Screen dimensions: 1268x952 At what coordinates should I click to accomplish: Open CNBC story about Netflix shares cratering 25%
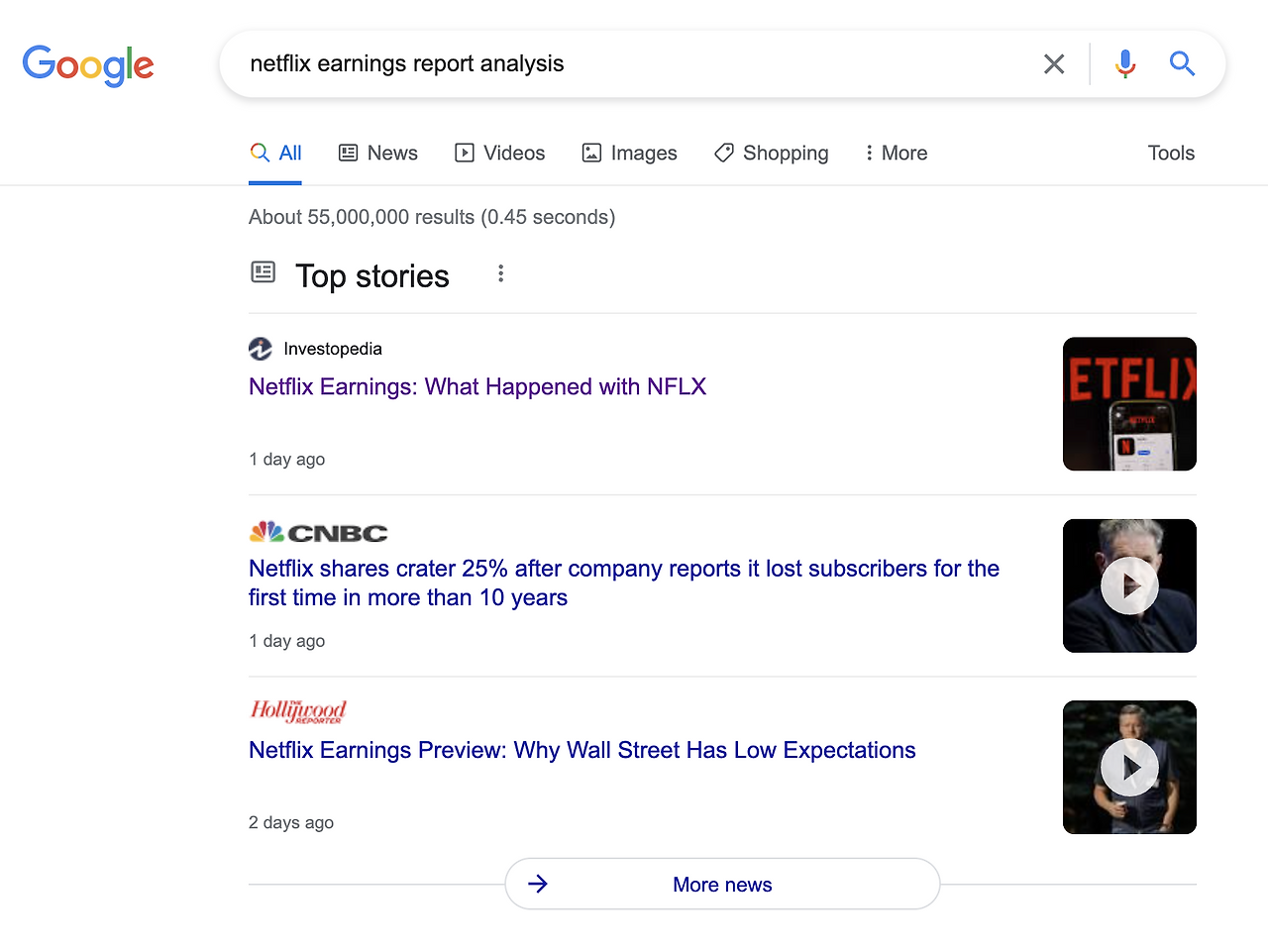click(x=624, y=582)
